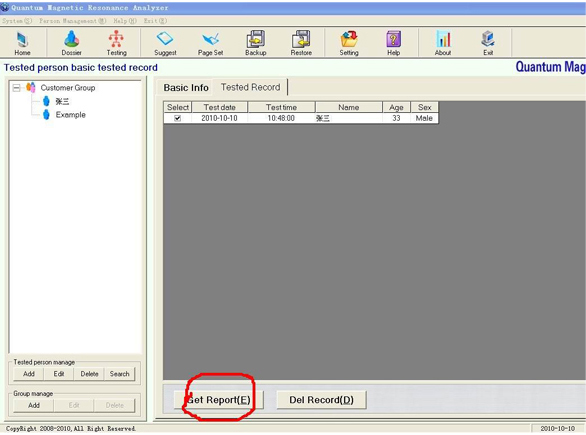Image resolution: width=586 pixels, height=435 pixels.
Task: Open the Setting folder icon
Action: tap(349, 39)
